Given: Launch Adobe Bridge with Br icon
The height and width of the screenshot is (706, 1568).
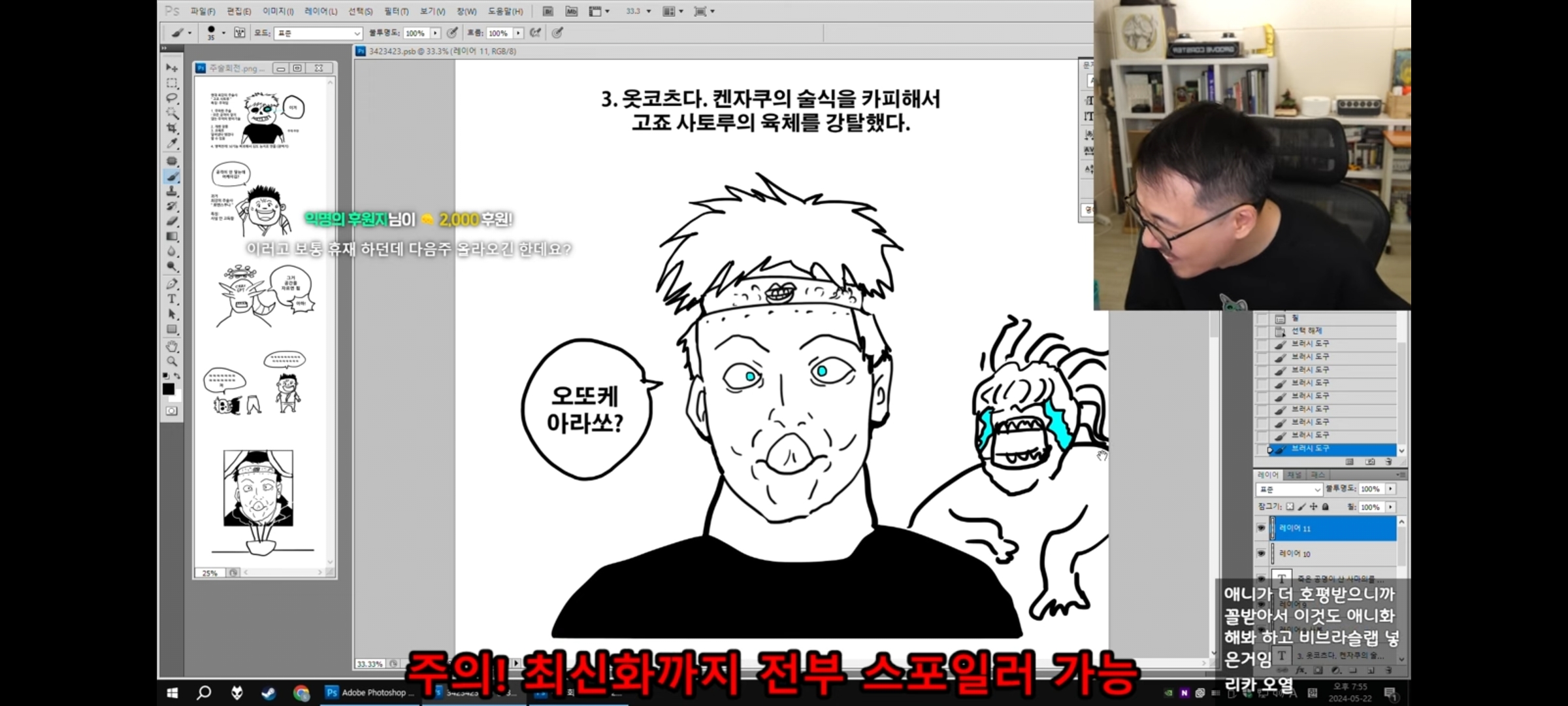Looking at the screenshot, I should click(x=548, y=11).
